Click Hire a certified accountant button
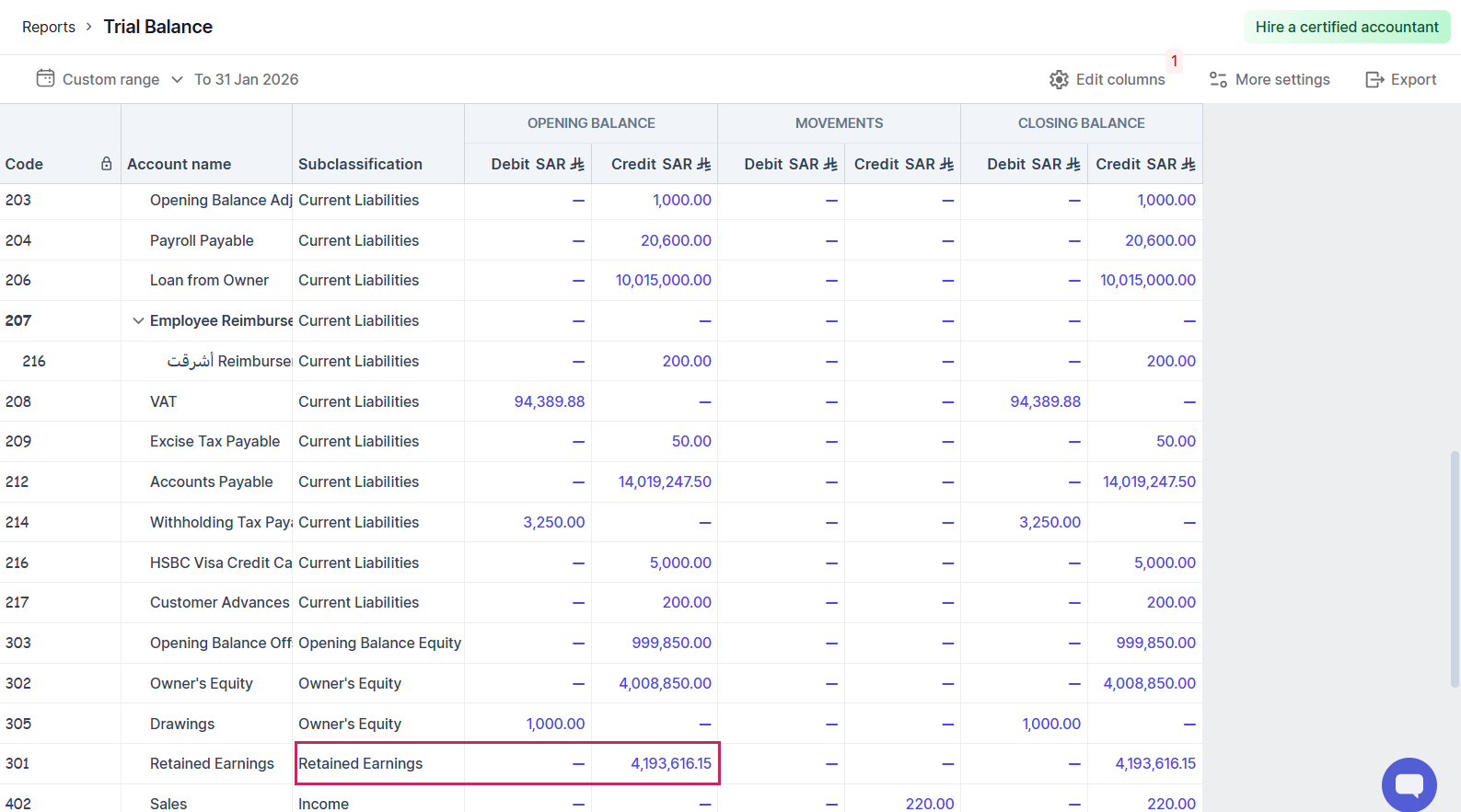This screenshot has width=1461, height=812. (x=1346, y=27)
